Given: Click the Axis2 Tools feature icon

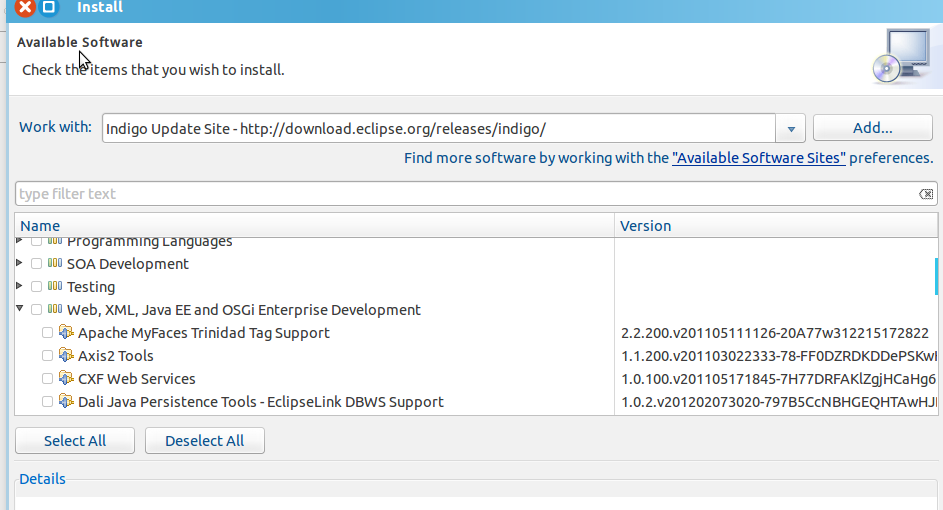Looking at the screenshot, I should click(66, 356).
